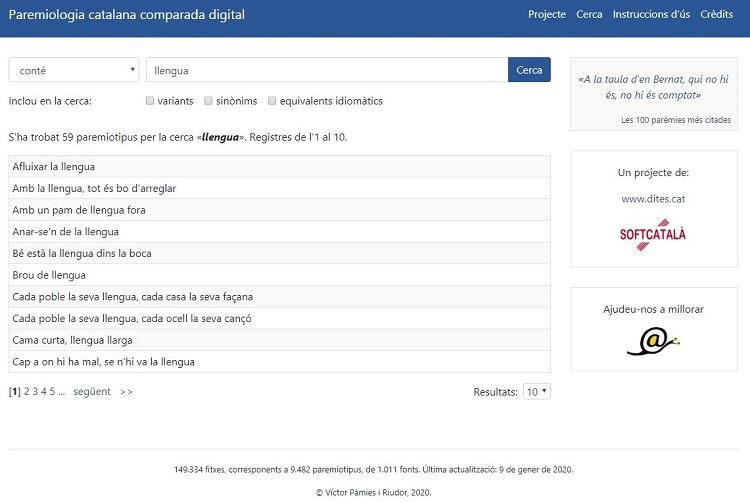Expand the Resultats per page dropdown
The image size is (750, 502).
pyautogui.click(x=537, y=392)
